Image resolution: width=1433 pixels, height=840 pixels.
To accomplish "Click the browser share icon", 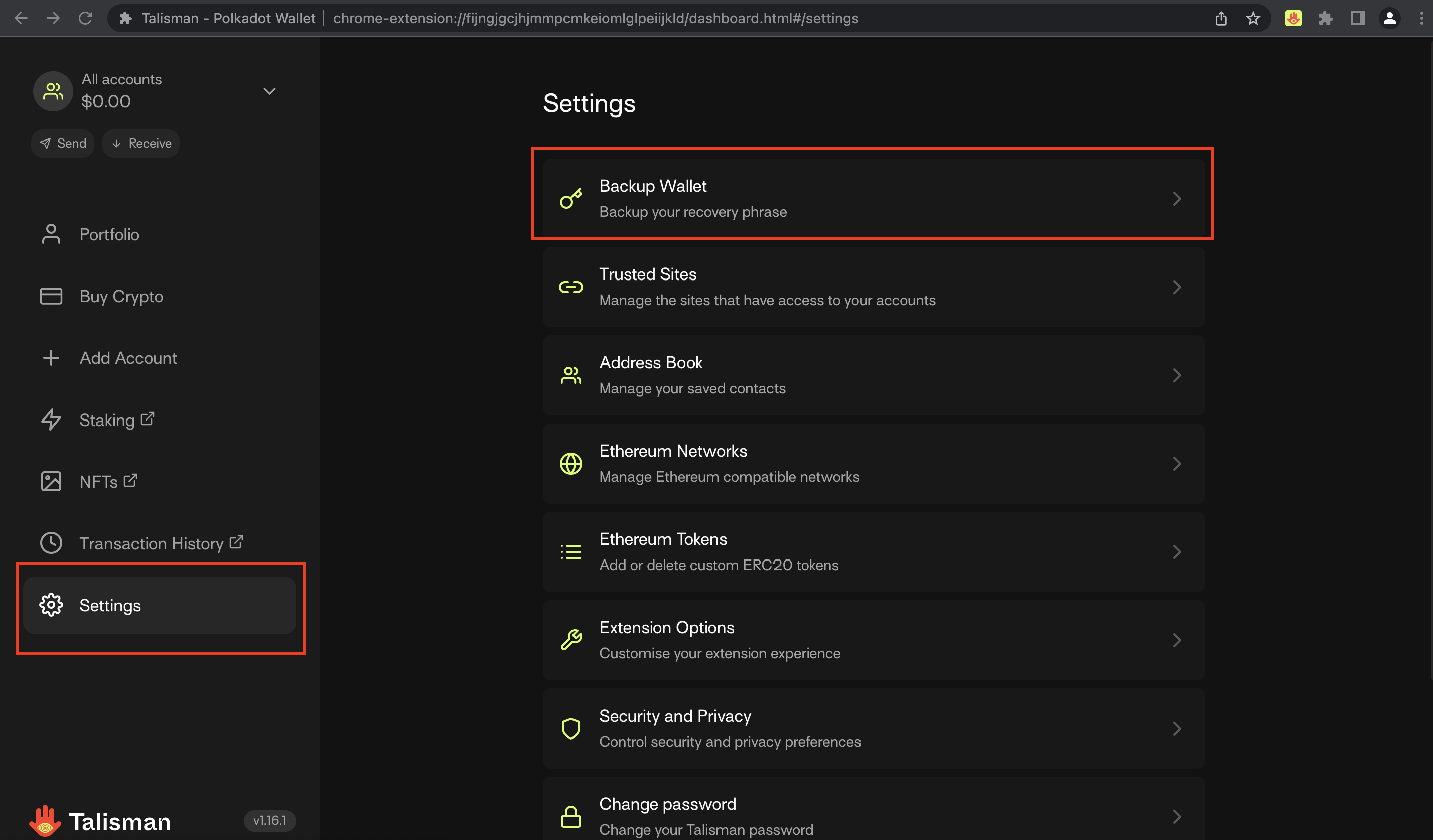I will (1221, 18).
